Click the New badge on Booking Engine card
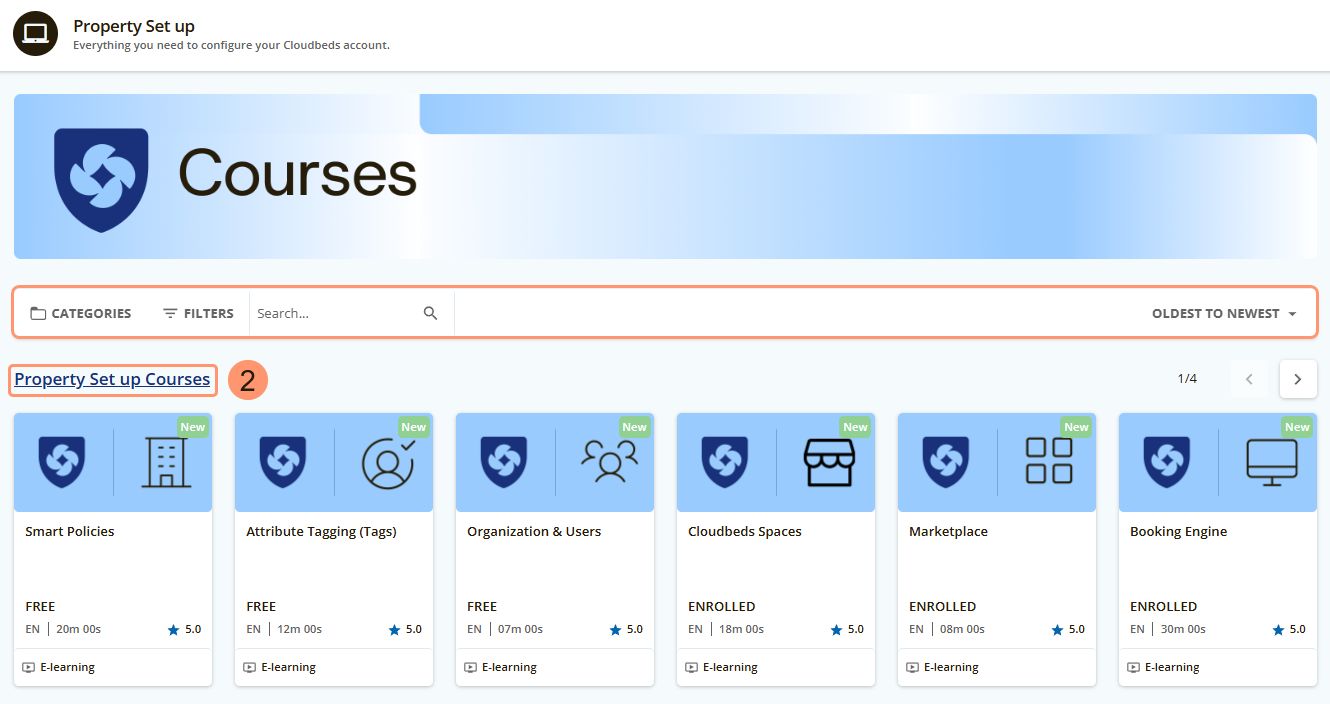The height and width of the screenshot is (704, 1330). (x=1297, y=427)
